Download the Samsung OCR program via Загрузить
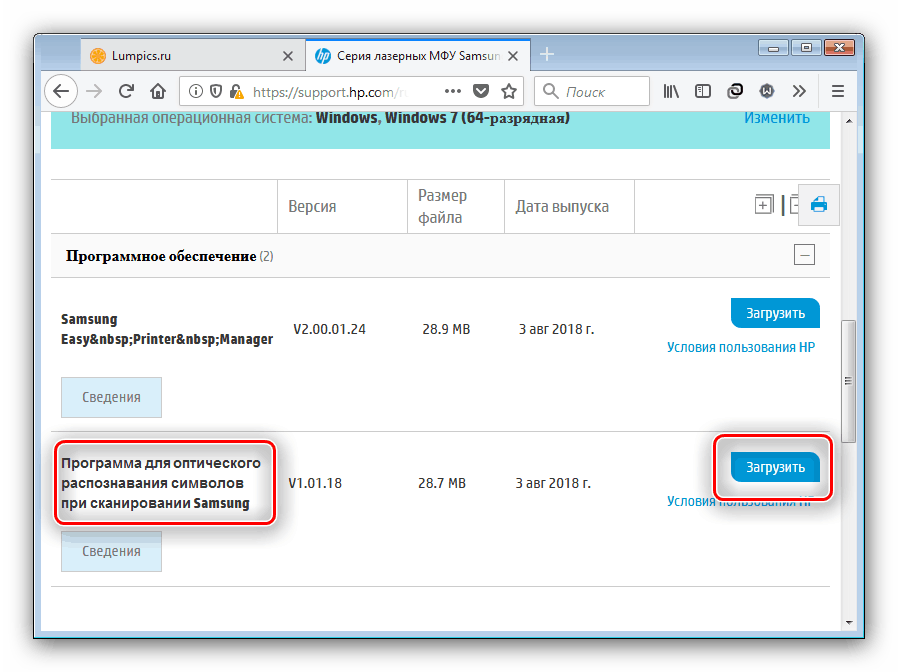This screenshot has height=672, width=898. 775,467
